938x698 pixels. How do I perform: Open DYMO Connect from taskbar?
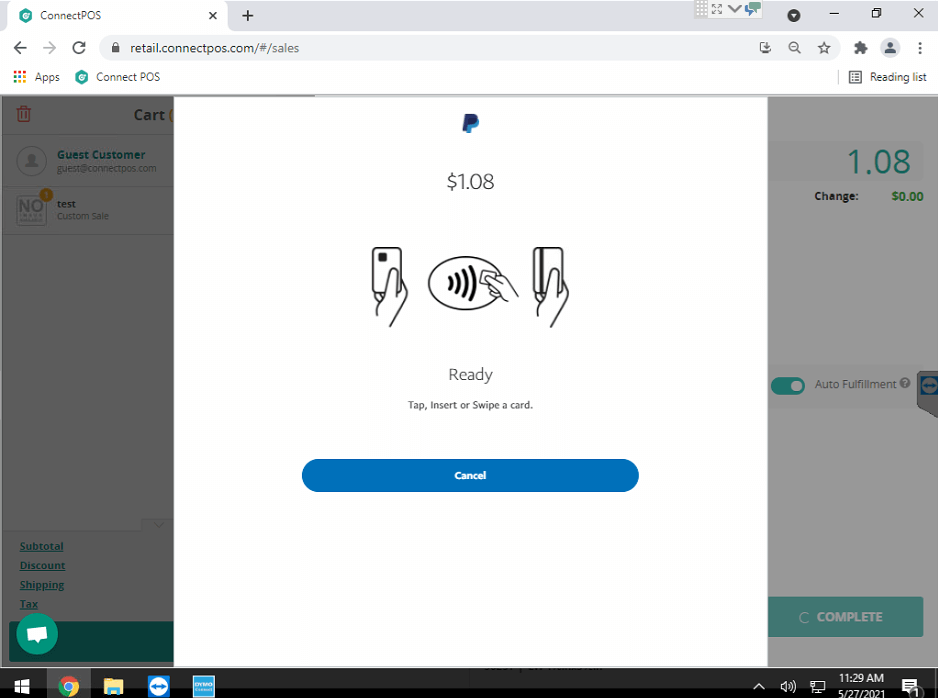pyautogui.click(x=204, y=686)
